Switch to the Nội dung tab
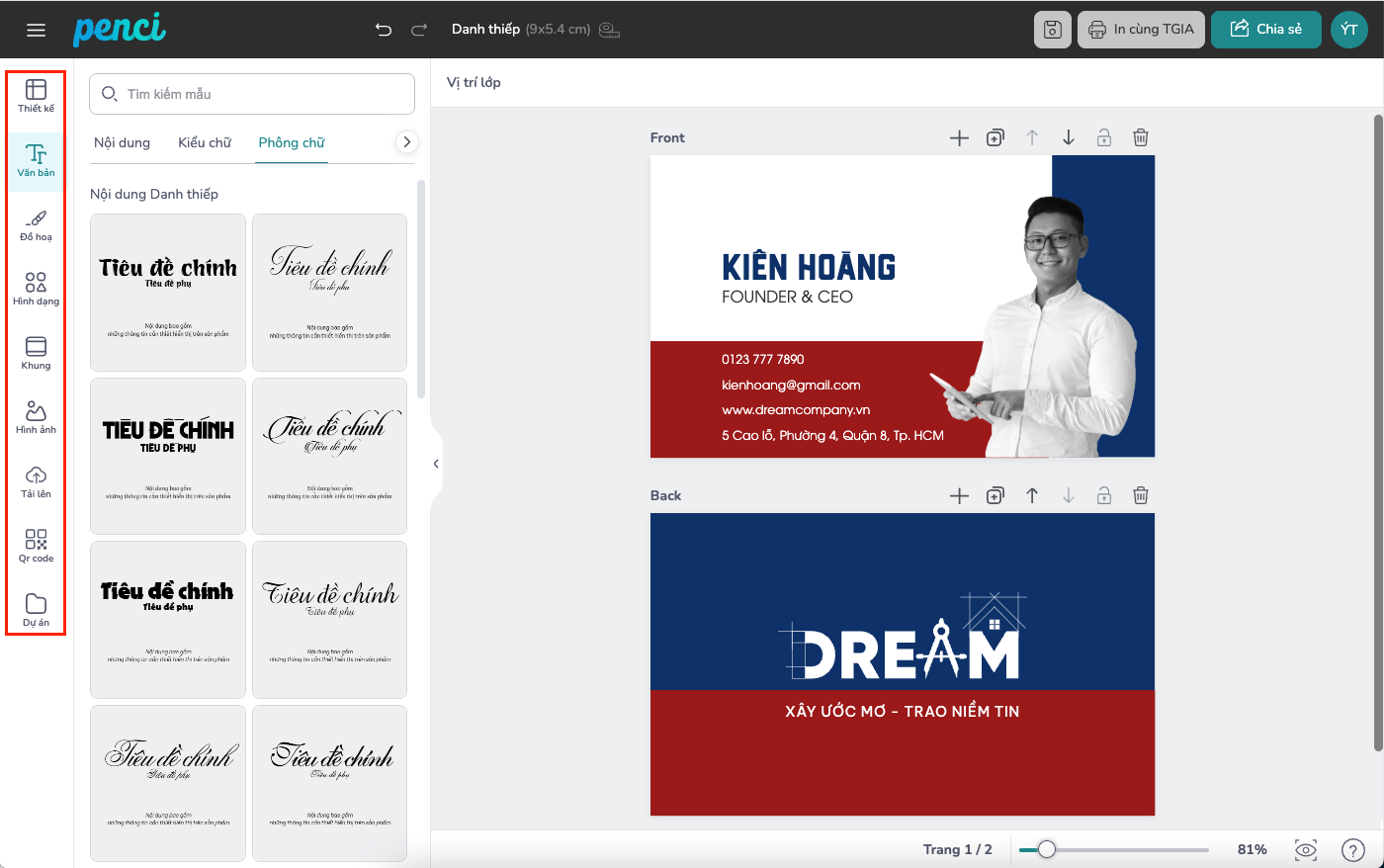 (122, 142)
